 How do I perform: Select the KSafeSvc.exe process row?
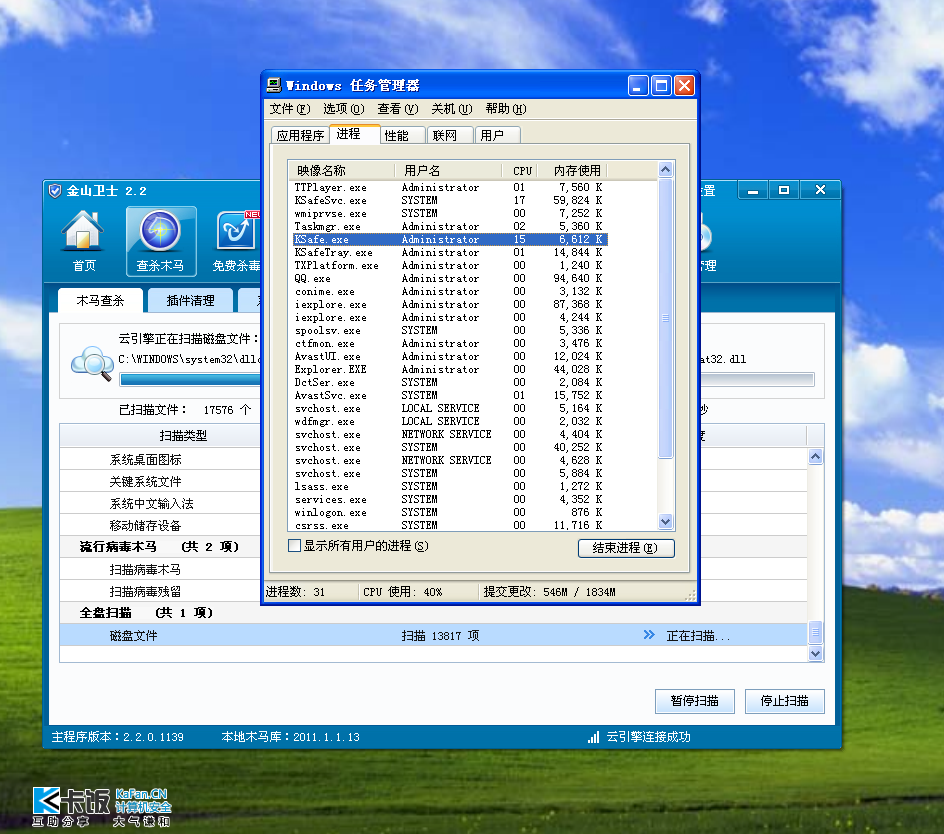[449, 201]
